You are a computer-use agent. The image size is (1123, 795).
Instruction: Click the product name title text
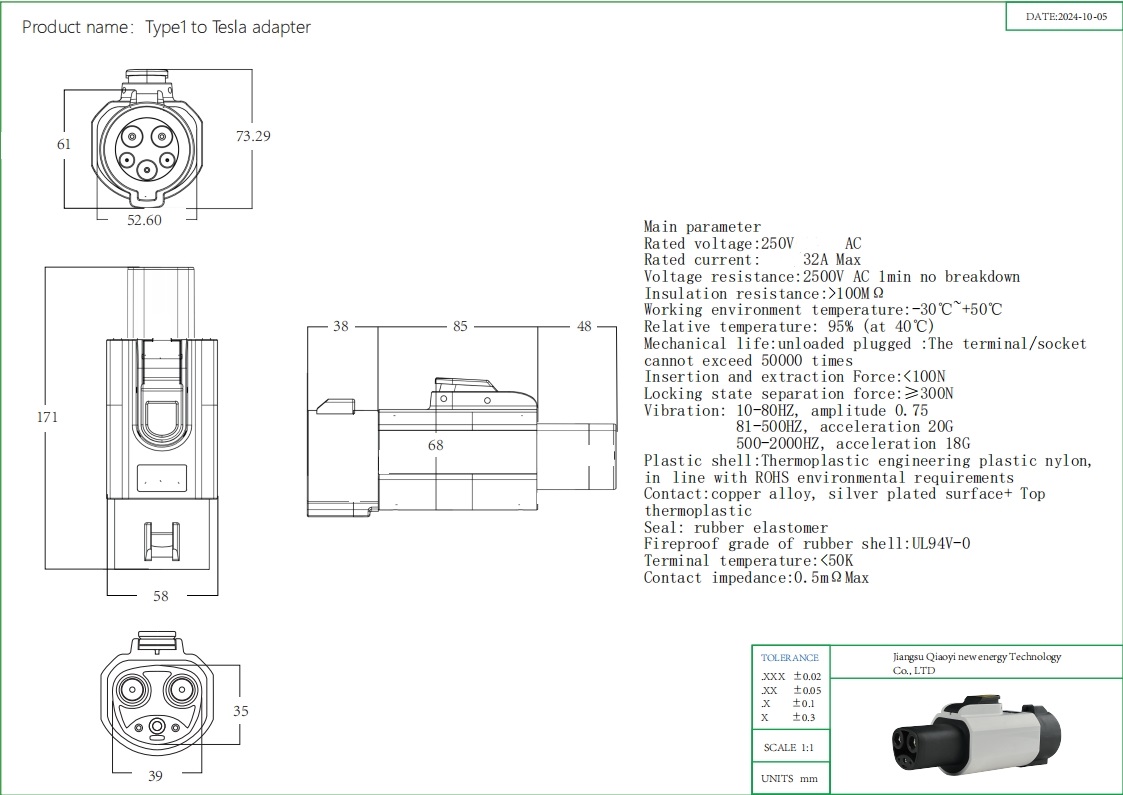[x=166, y=27]
